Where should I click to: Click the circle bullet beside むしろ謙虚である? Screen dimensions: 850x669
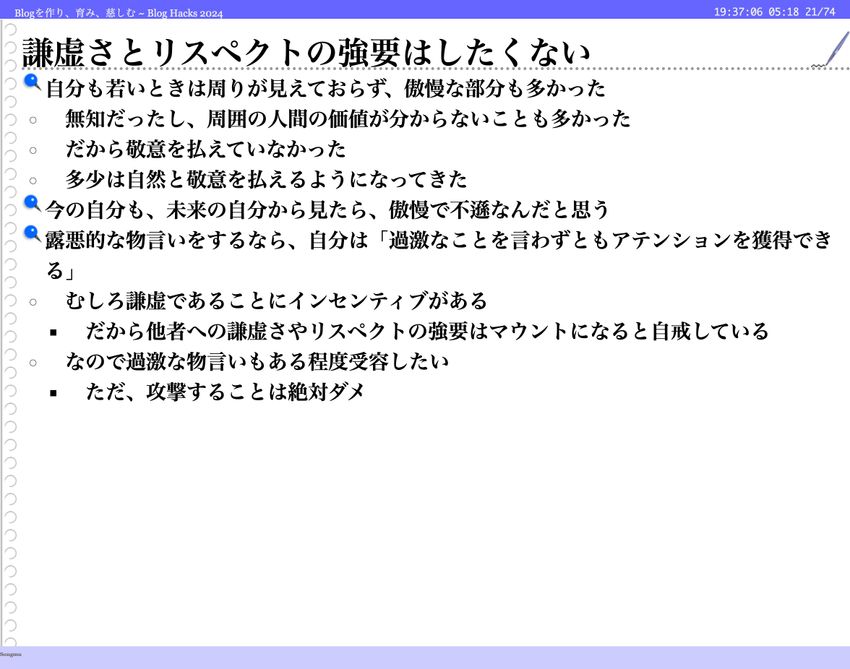pos(33,302)
